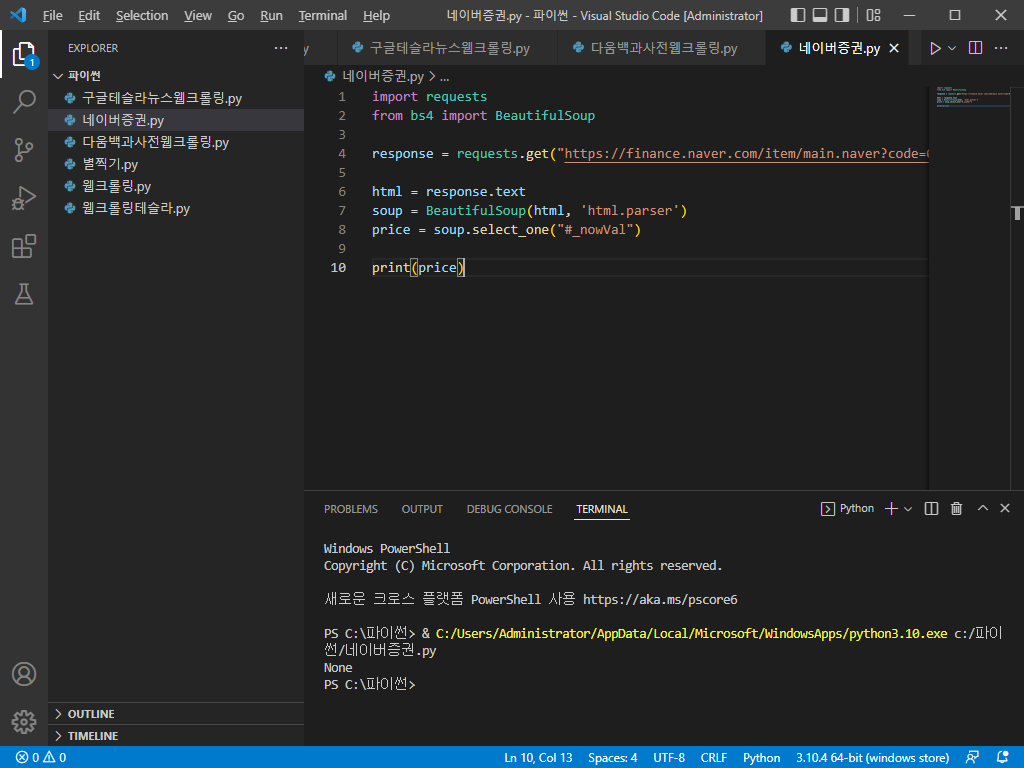
Task: Add a new terminal with plus icon
Action: 891,509
